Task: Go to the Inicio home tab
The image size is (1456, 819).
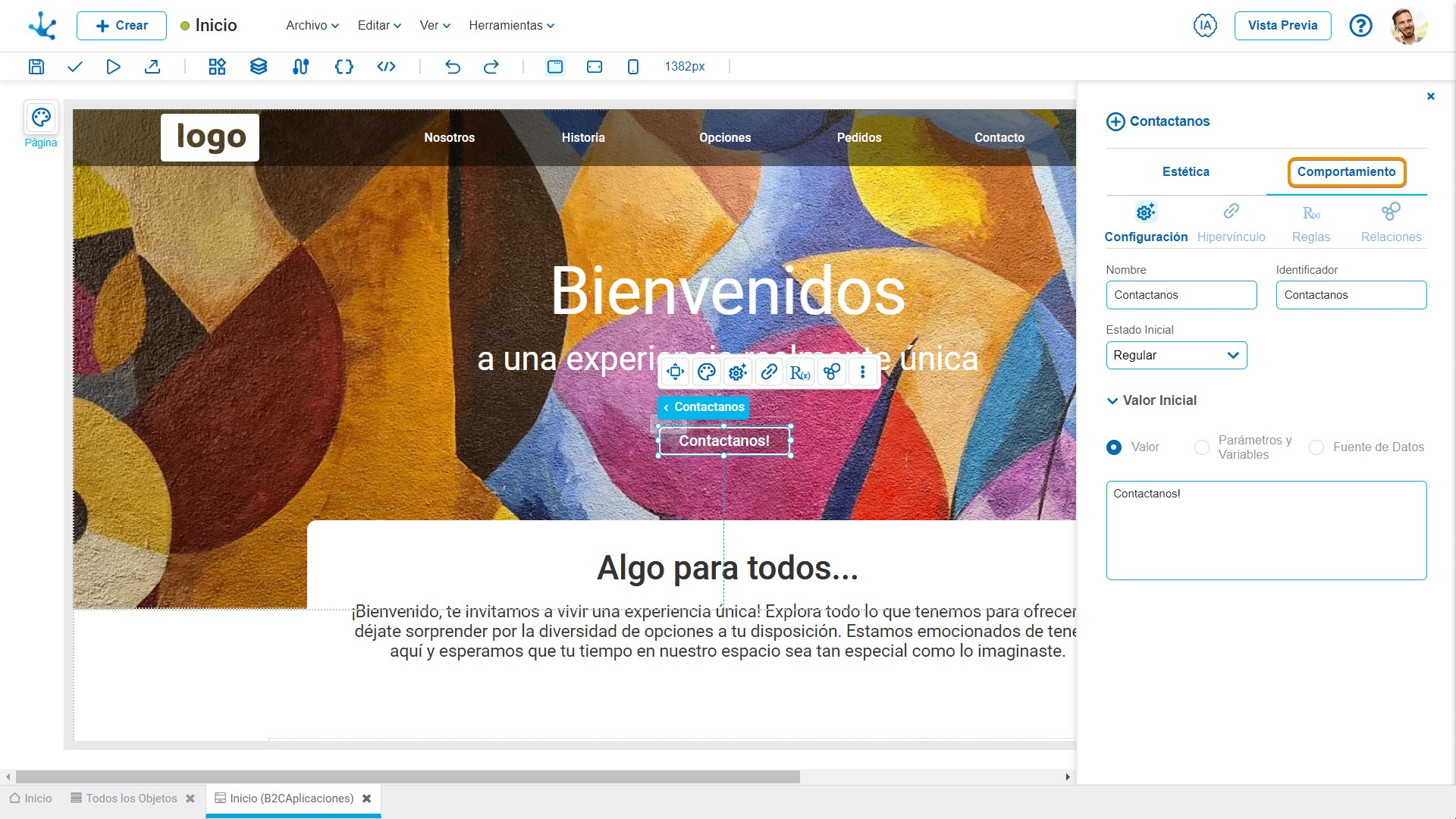Action: [x=31, y=799]
